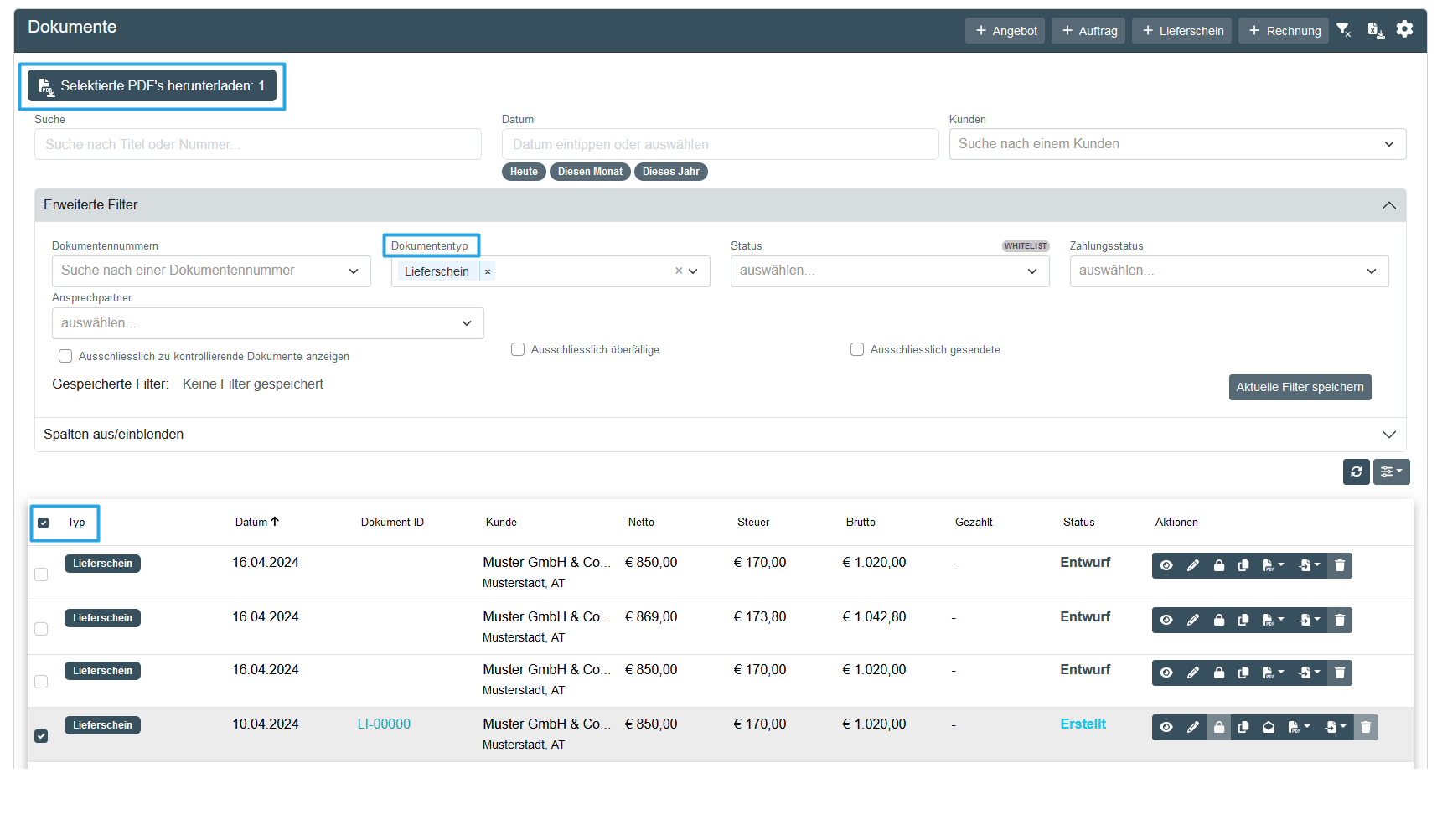
Task: Click the envelope icon in LI-00000 row
Action: coord(1269,727)
